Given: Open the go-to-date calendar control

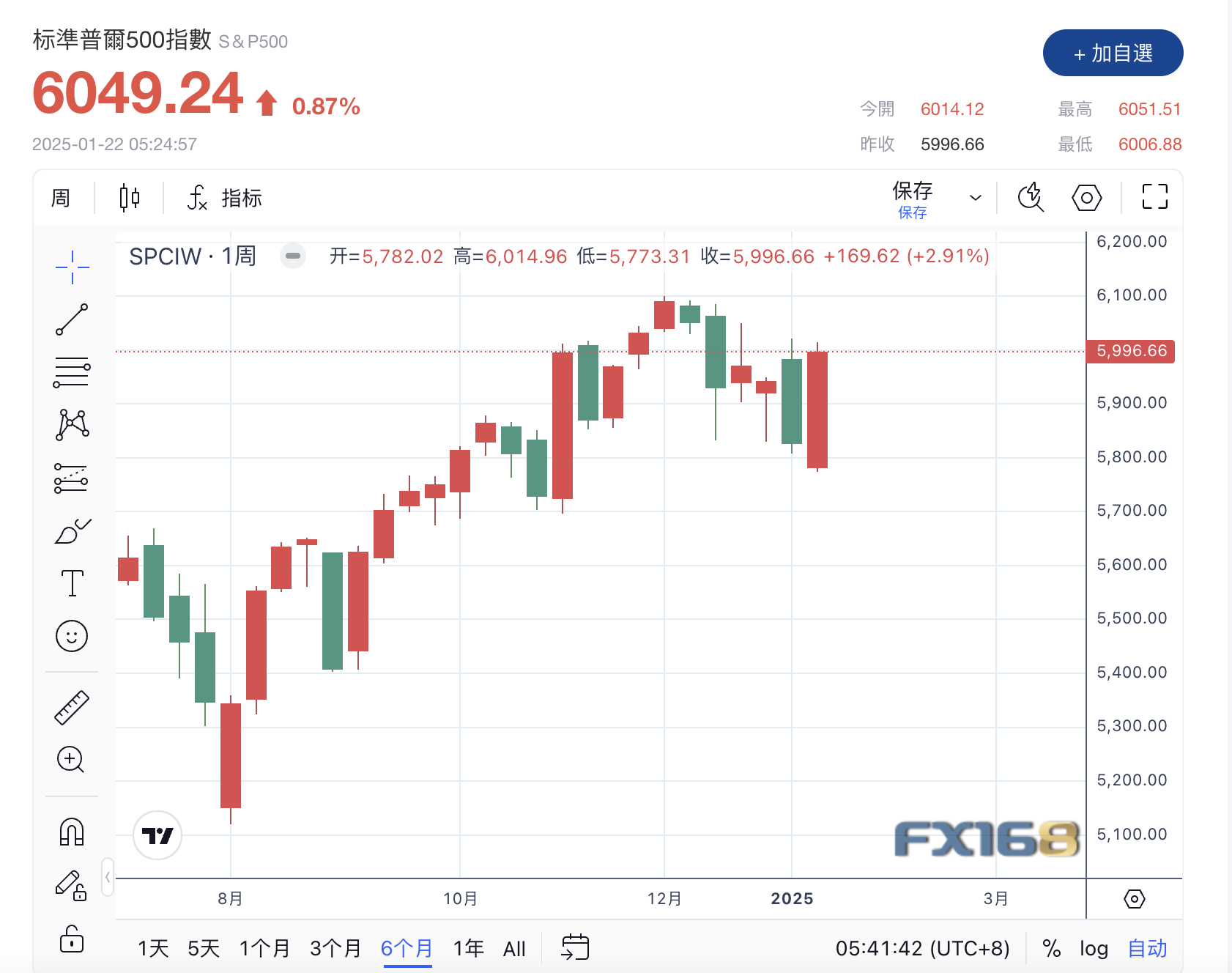Looking at the screenshot, I should pos(575,947).
